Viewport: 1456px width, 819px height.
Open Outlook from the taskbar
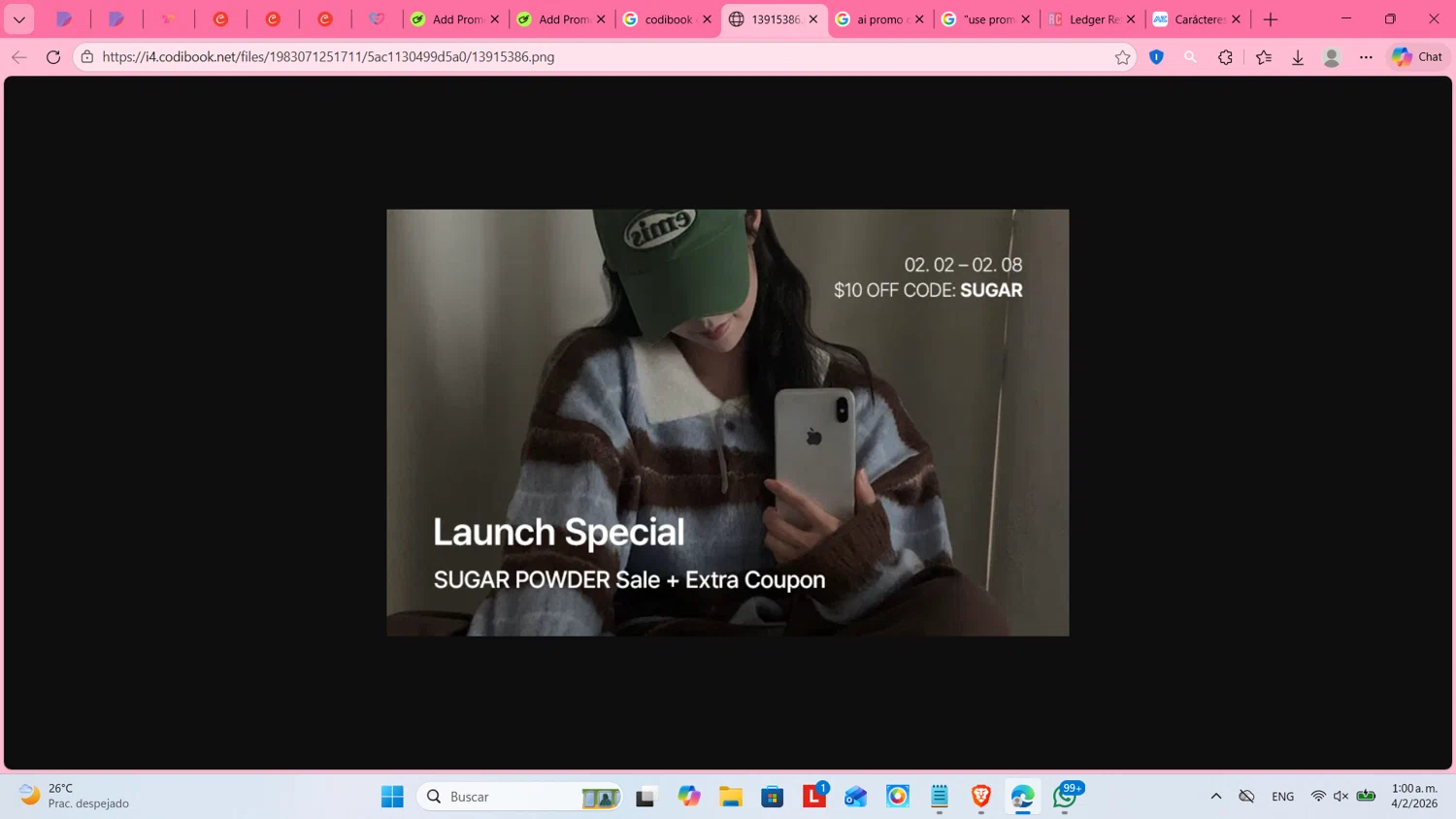click(x=856, y=797)
